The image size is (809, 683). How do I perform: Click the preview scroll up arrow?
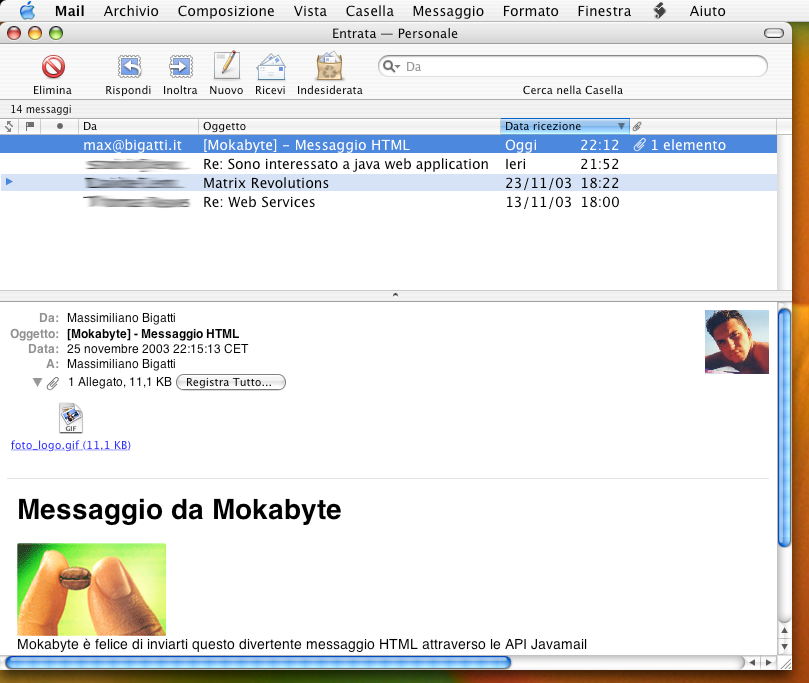coord(784,630)
